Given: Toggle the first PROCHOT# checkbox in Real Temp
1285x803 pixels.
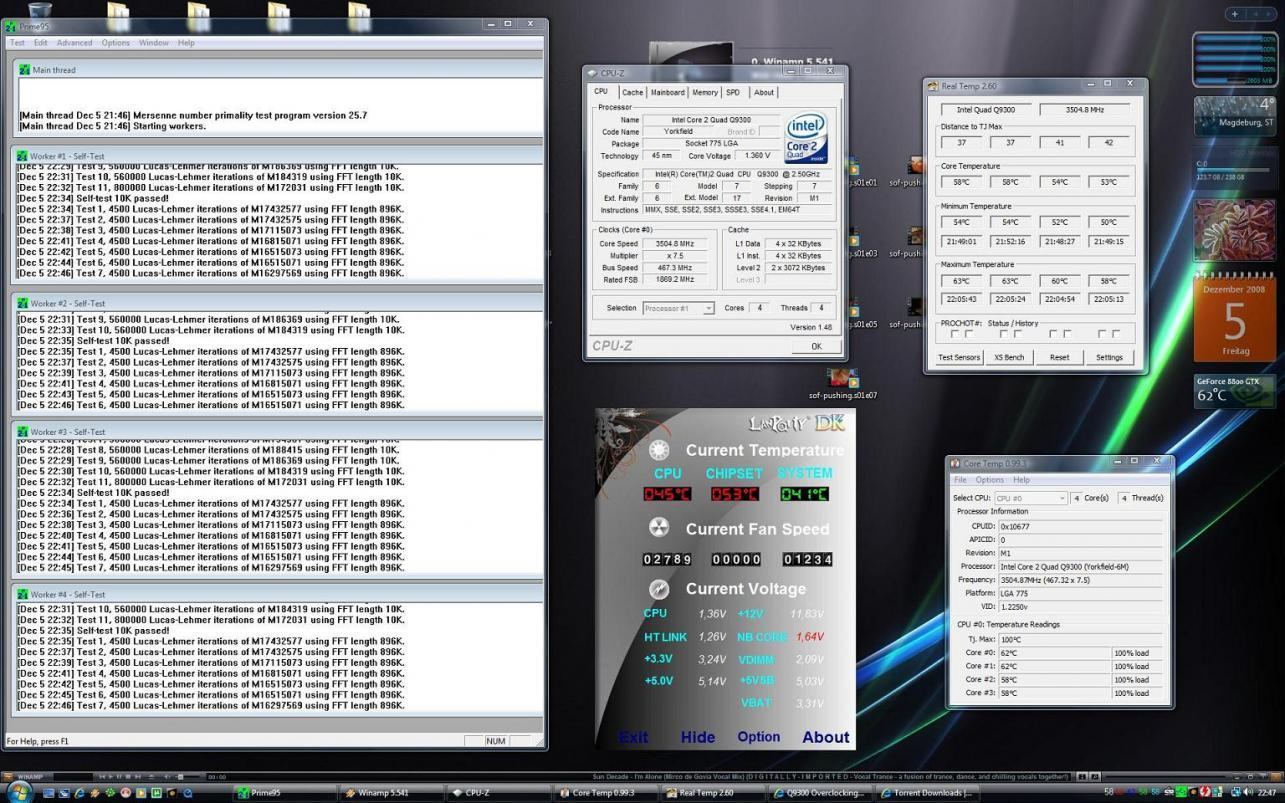Looking at the screenshot, I should coord(955,335).
